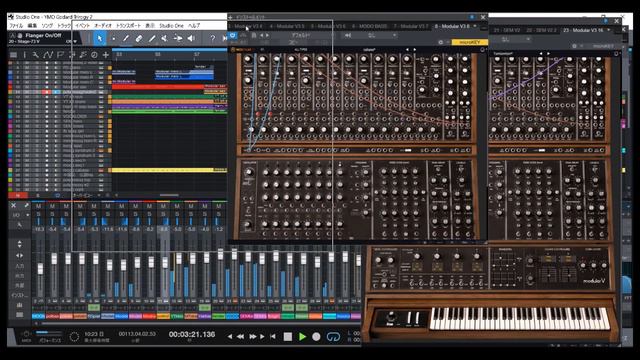Select the Mute tool
Image resolution: width=640 pixels, height=360 pixels.
[x=164, y=39]
